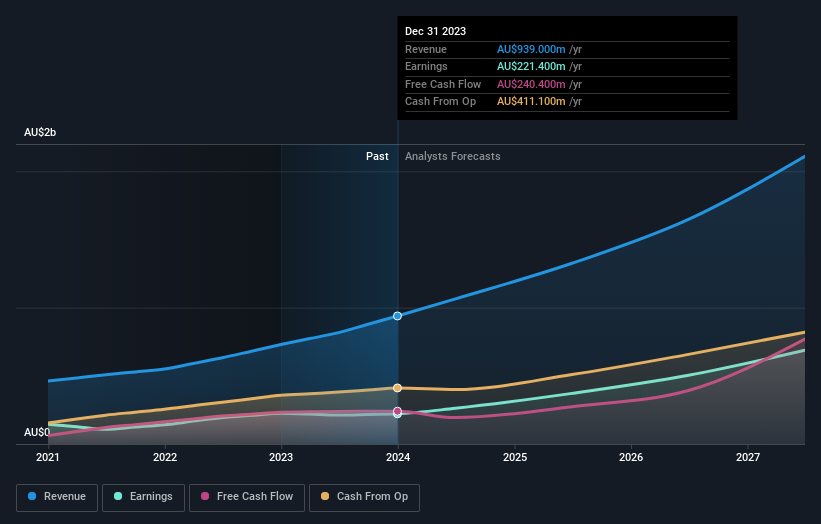Image resolution: width=821 pixels, height=524 pixels.
Task: Click the 2023 x-axis label
Action: 281,457
